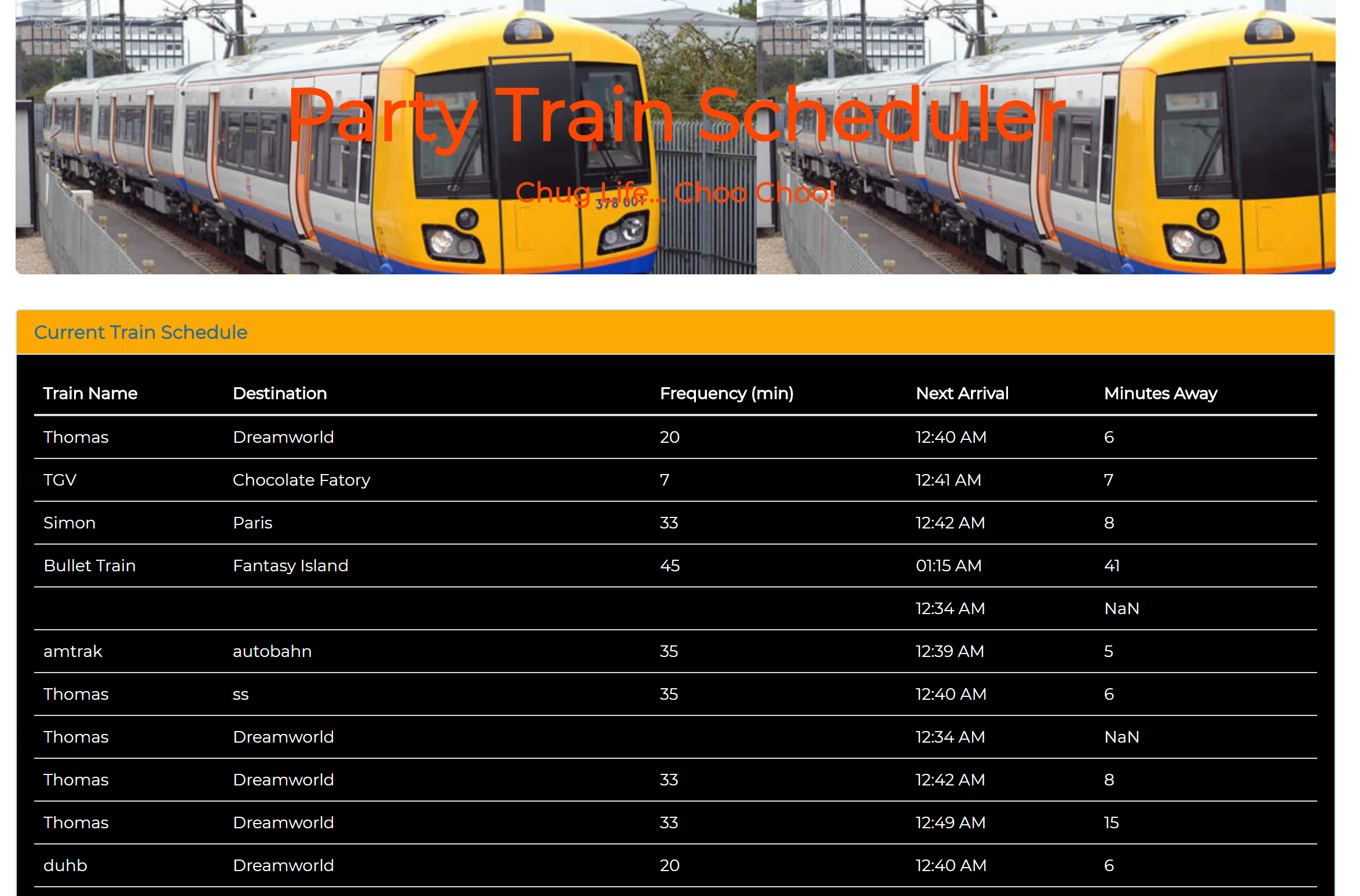The image size is (1360, 896).
Task: Click the 01:15 AM next arrival cell
Action: pyautogui.click(x=948, y=565)
